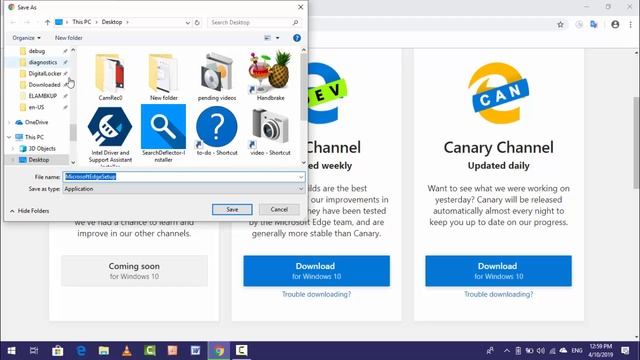Select Intel Driver and Support Assistant installer

(110, 127)
